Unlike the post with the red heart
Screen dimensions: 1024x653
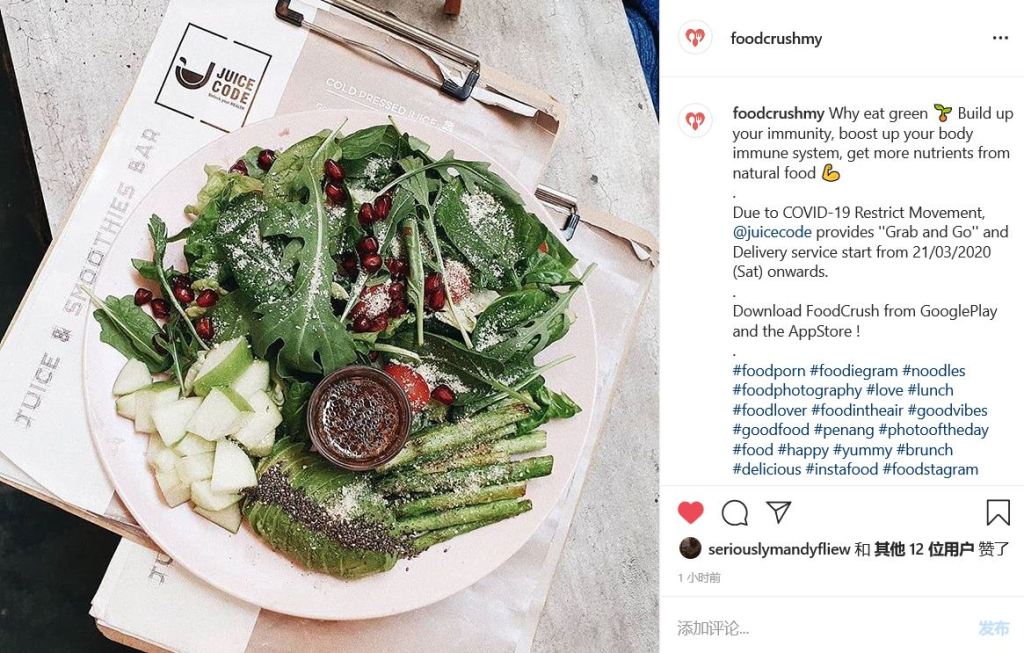690,513
